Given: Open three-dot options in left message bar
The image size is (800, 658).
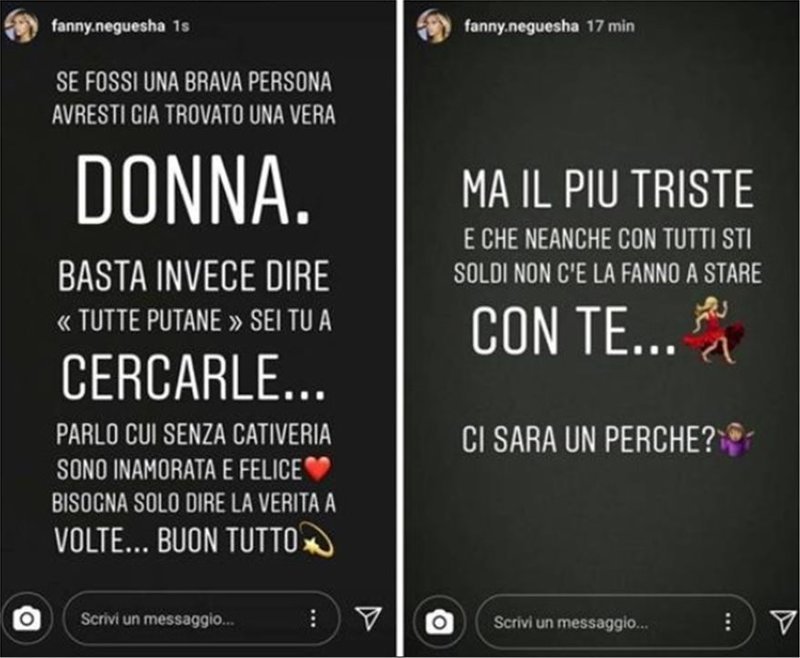Looking at the screenshot, I should pyautogui.click(x=313, y=619).
